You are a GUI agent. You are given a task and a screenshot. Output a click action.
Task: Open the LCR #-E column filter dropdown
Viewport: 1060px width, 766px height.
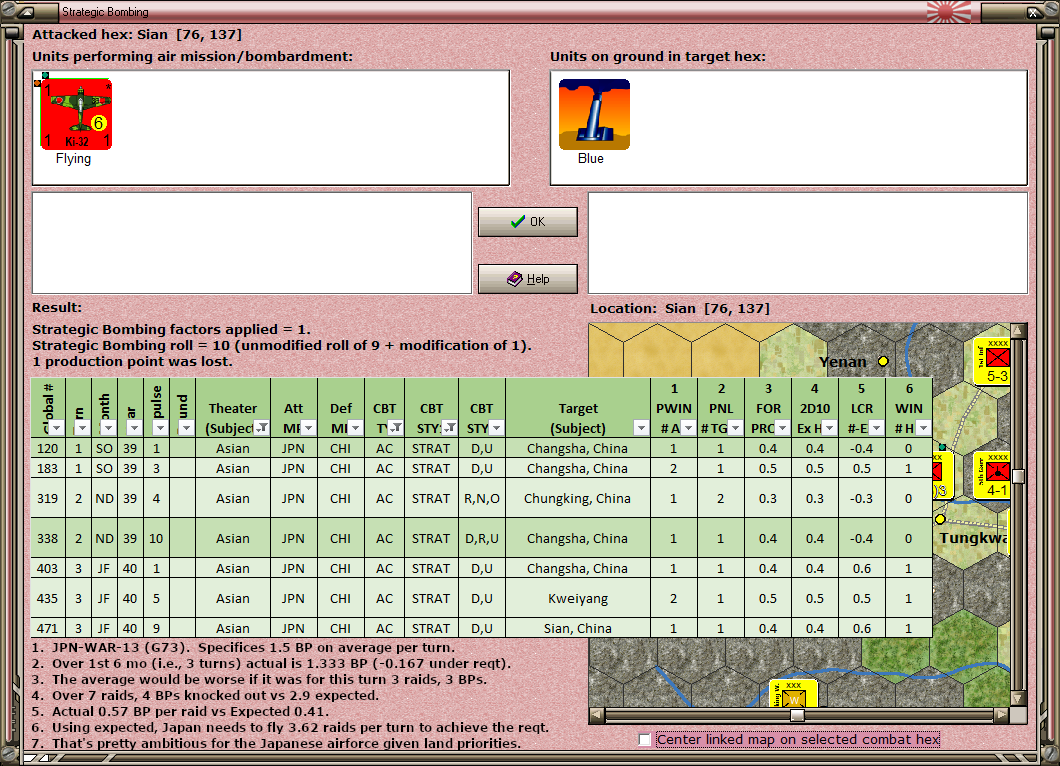pyautogui.click(x=876, y=428)
